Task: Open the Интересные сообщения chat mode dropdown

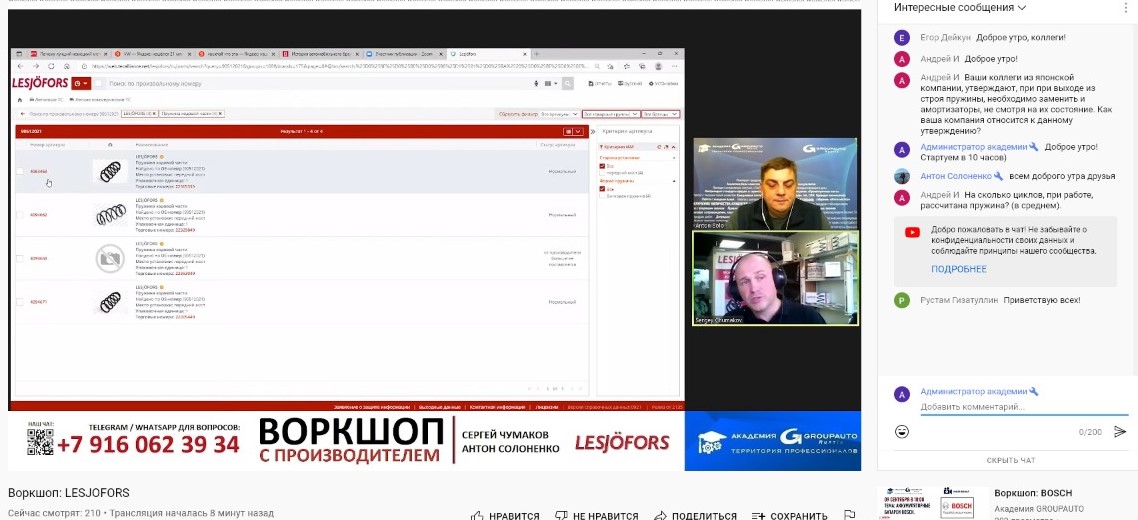Action: tap(960, 7)
